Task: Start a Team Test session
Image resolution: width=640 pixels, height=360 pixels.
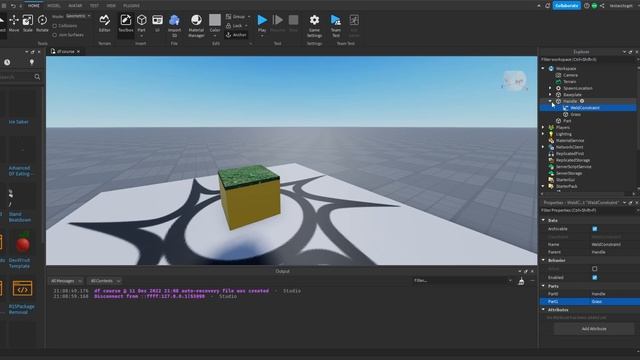Action: coord(336,25)
